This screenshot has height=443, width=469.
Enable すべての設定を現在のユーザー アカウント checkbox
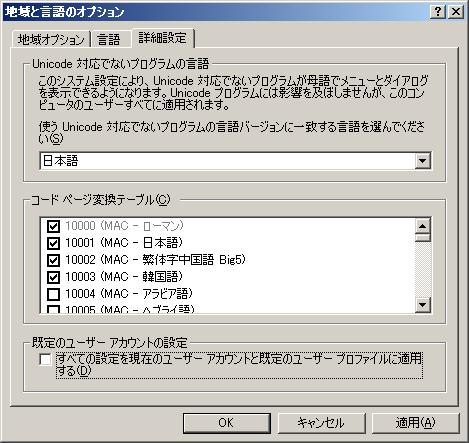point(45,359)
